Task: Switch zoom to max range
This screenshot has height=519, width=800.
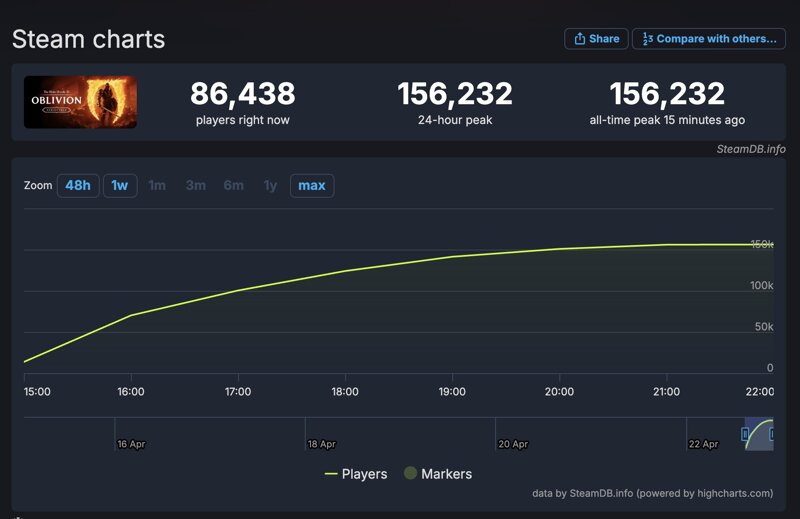Action: tap(312, 185)
